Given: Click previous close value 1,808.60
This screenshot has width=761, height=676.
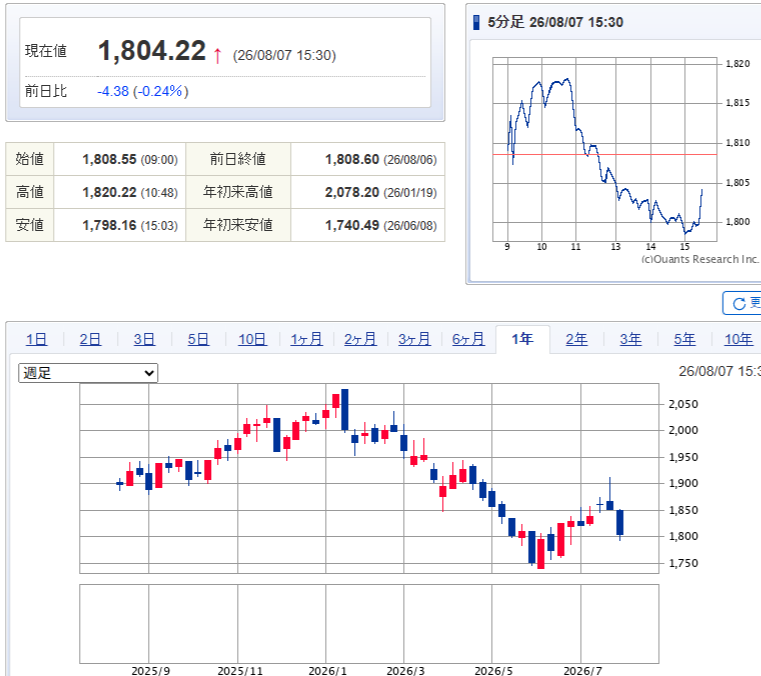Looking at the screenshot, I should (352, 159).
